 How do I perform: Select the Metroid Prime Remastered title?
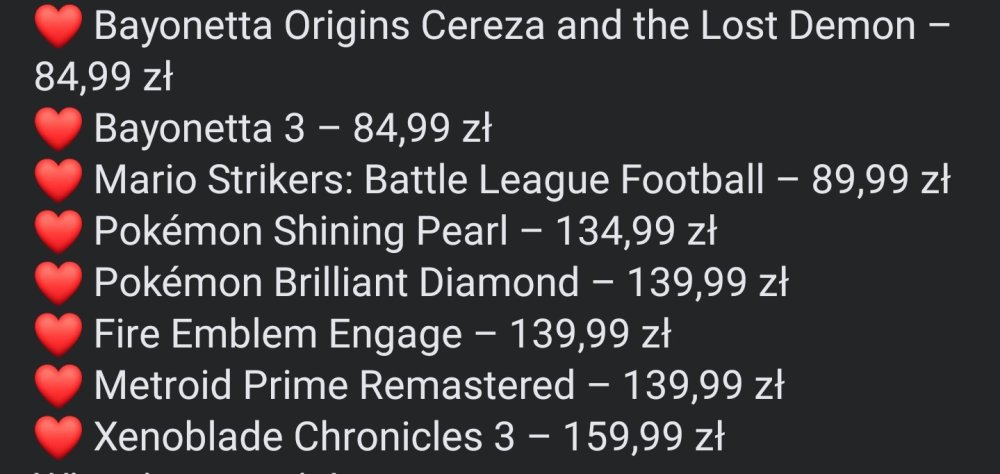coord(334,384)
